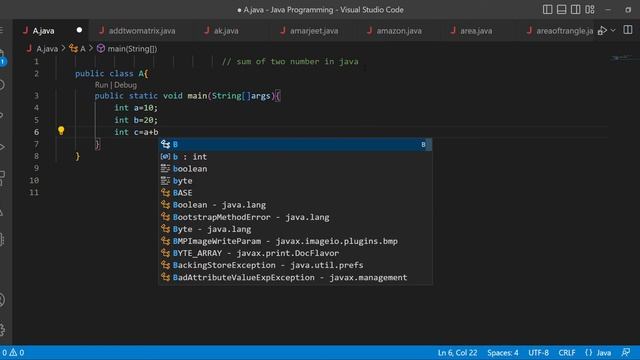
Task: Click Debug code lens above main
Action: coord(125,85)
